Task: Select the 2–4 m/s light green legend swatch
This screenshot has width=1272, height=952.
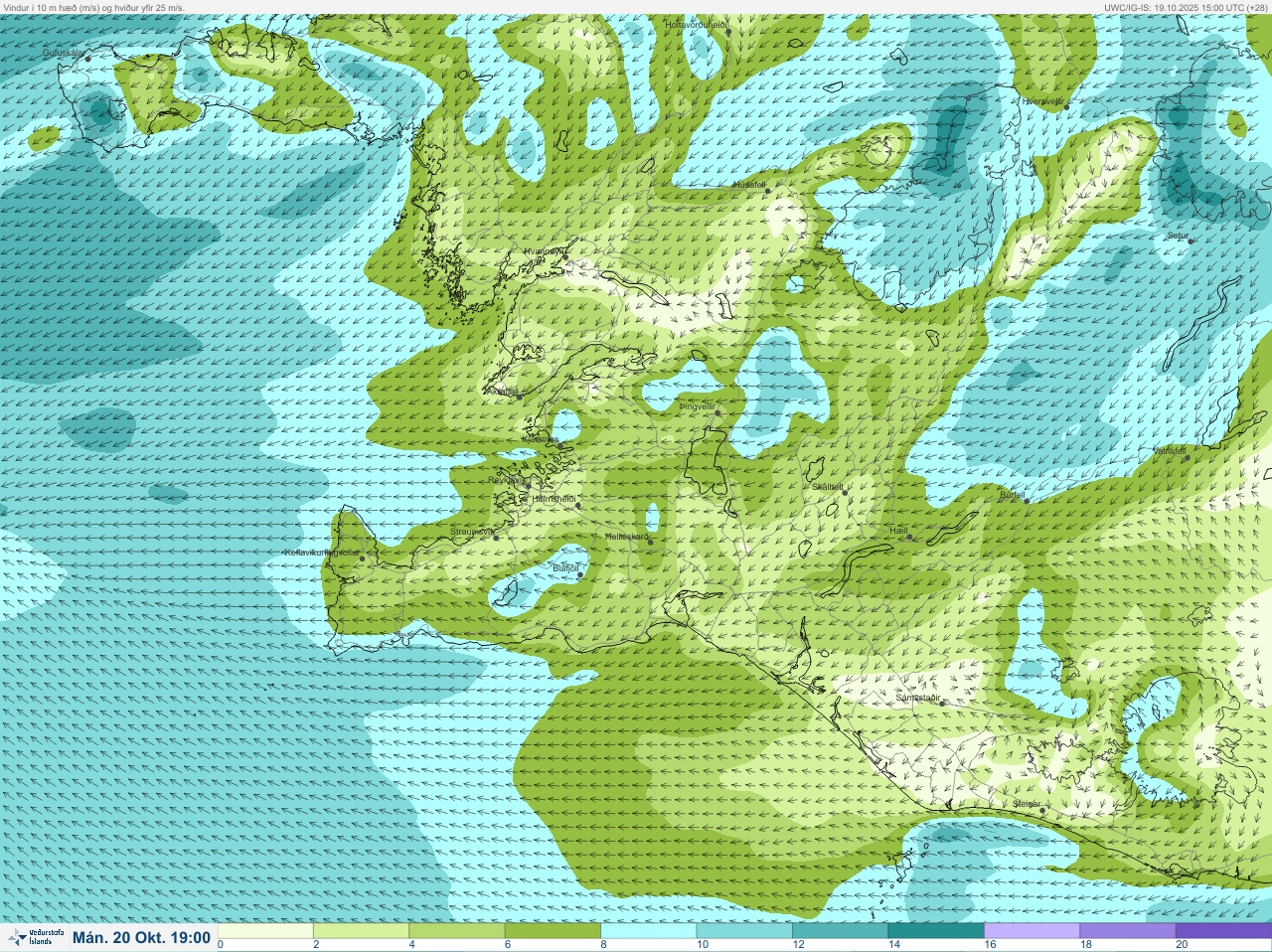Action: (361, 931)
